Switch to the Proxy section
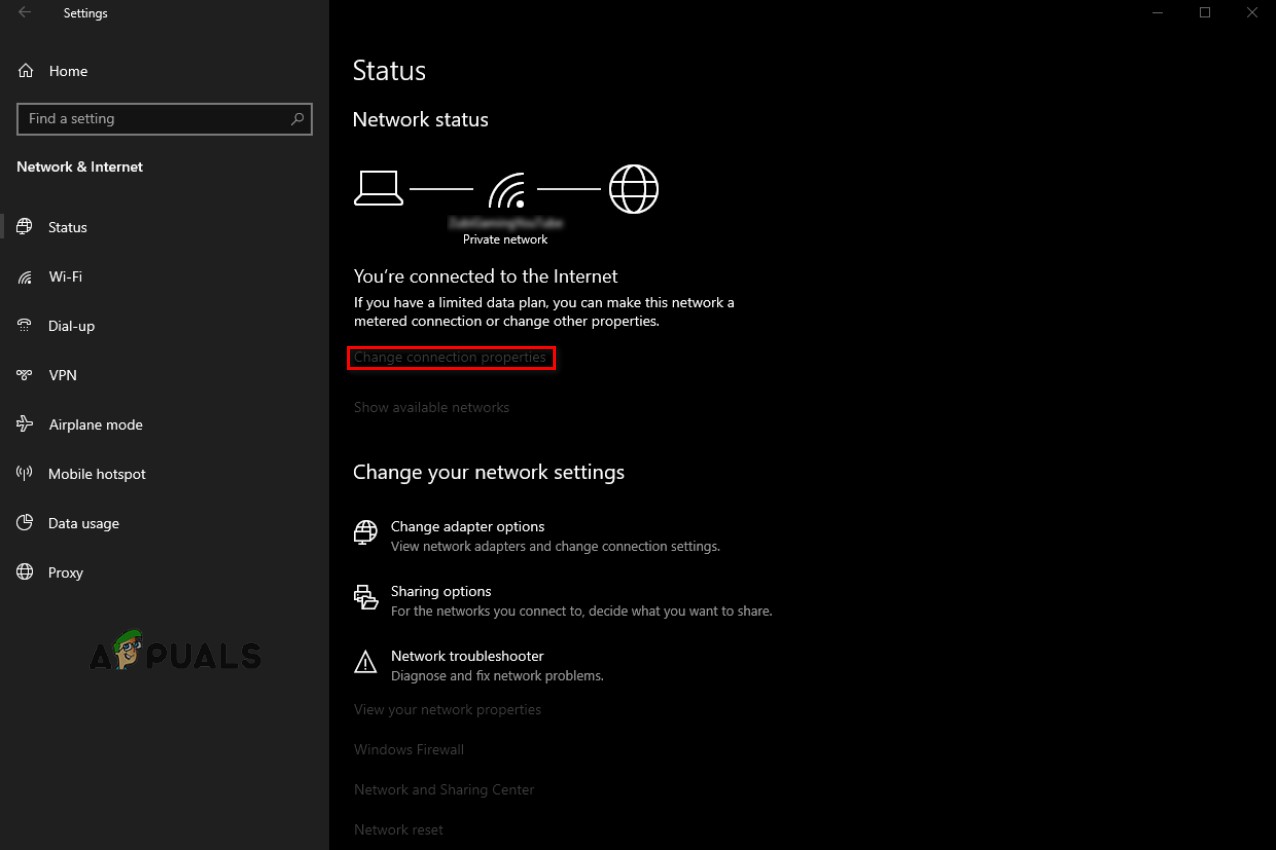Image resolution: width=1276 pixels, height=850 pixels. coord(65,572)
